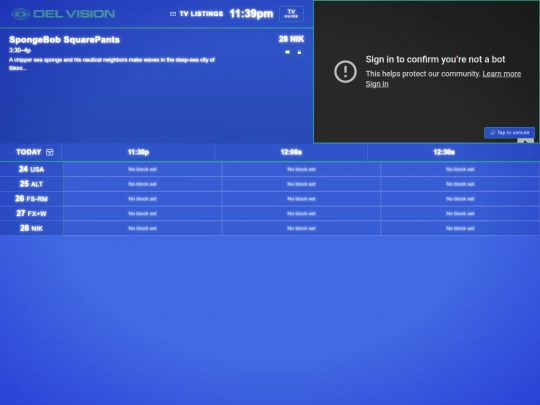540x405 pixels.
Task: Click the SpongeBob show description text
Action: 112,64
